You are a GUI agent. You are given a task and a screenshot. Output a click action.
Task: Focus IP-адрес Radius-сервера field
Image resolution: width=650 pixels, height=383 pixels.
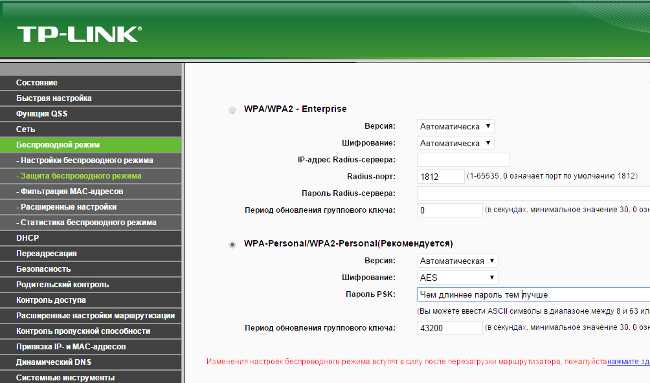point(463,160)
